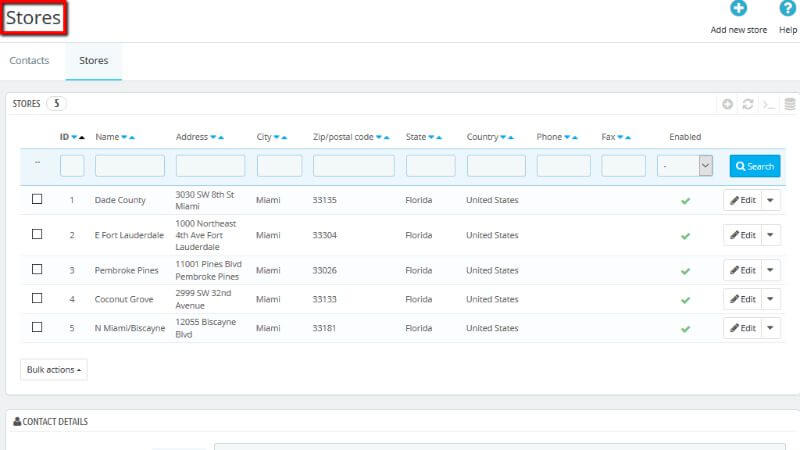This screenshot has width=800, height=450.
Task: Focus the Phone filter field
Action: pyautogui.click(x=563, y=166)
